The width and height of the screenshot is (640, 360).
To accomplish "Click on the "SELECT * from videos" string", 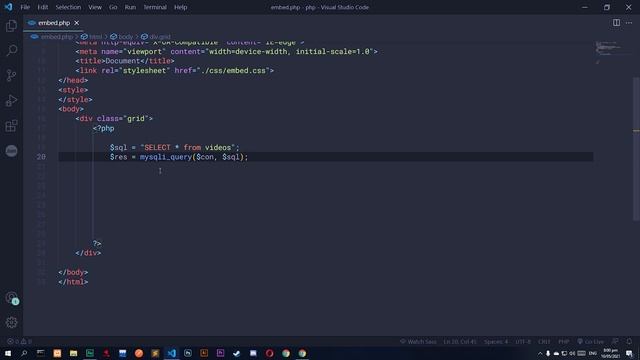I will (x=188, y=147).
